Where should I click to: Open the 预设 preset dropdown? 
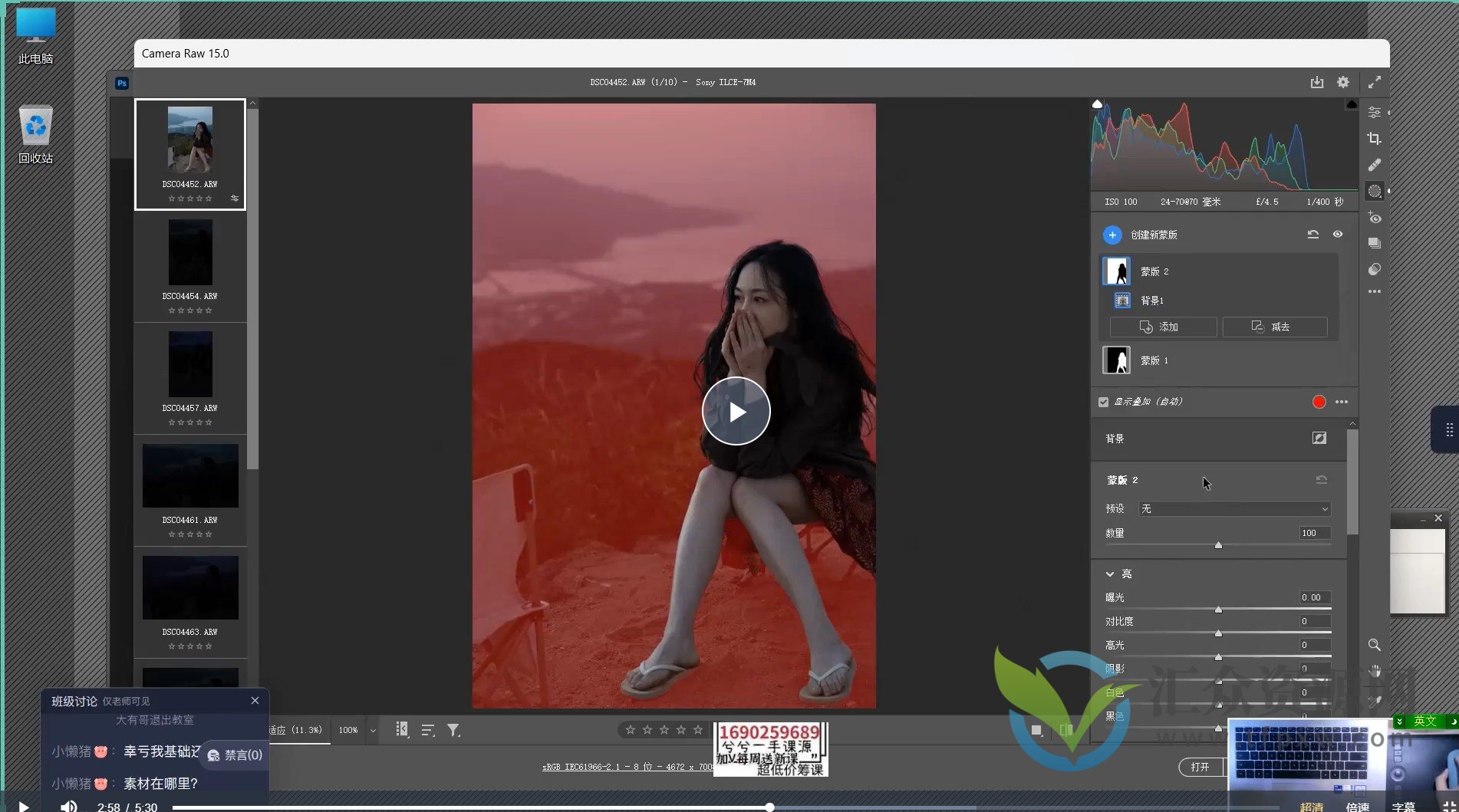tap(1233, 509)
